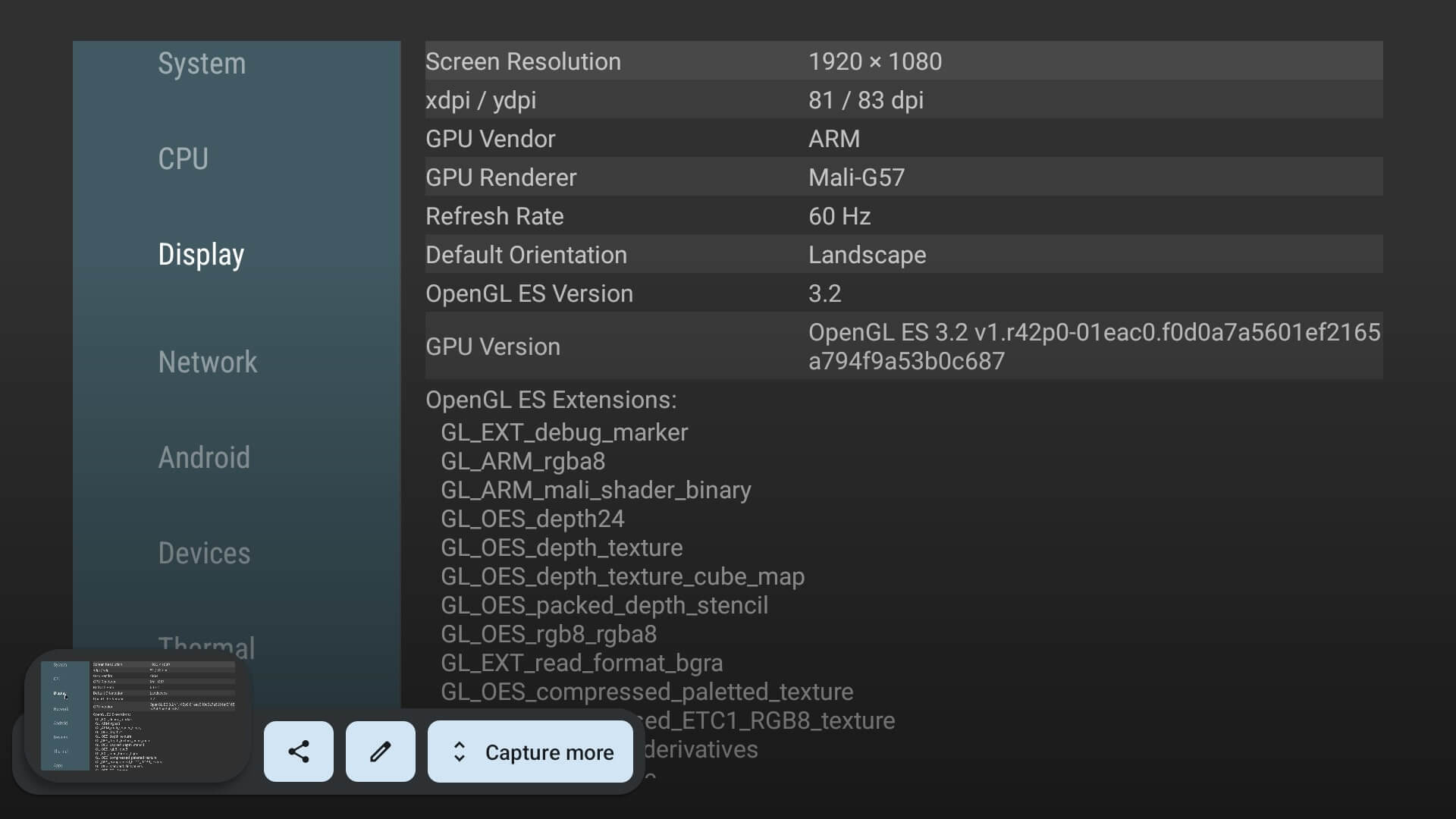Open the screenshot preview thumbnail
This screenshot has width=1456, height=819.
click(x=138, y=715)
